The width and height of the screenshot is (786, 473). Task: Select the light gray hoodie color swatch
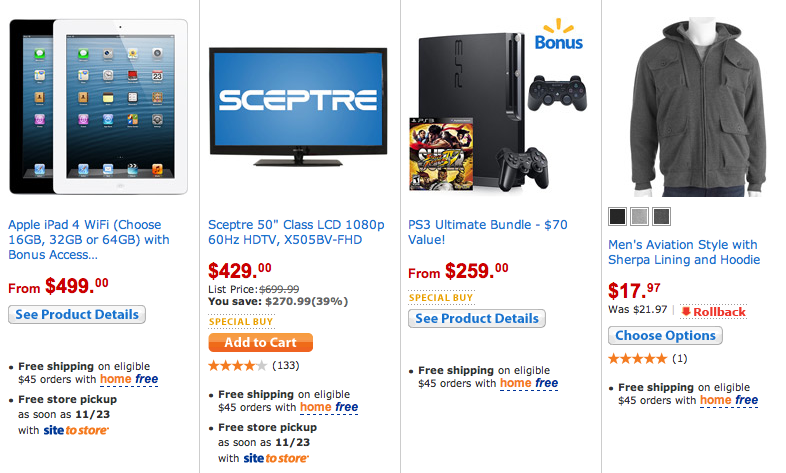(639, 216)
